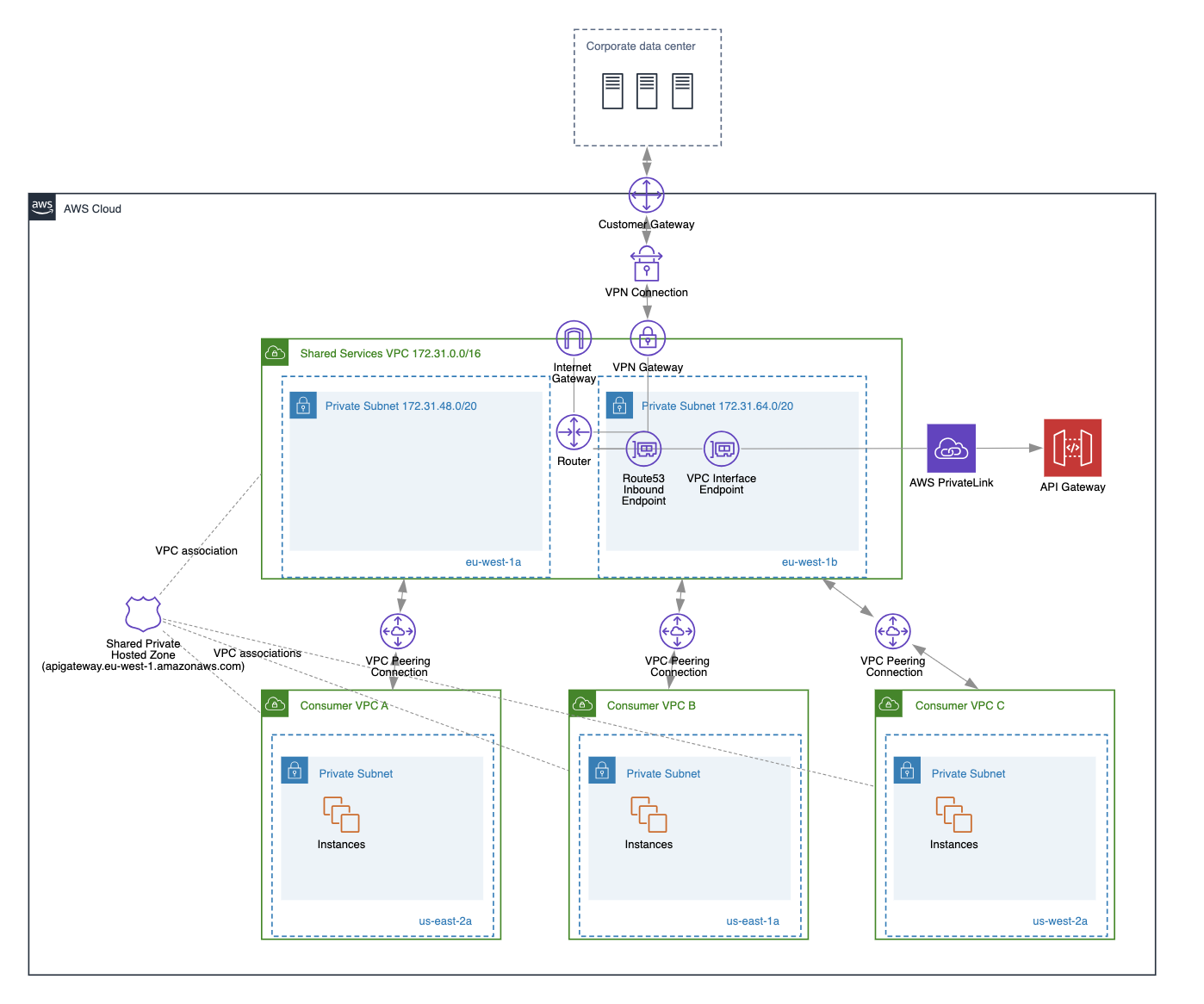Click the VPC Peering Connection icon near Consumer VPC C
1204x1004 pixels.
pos(892,631)
